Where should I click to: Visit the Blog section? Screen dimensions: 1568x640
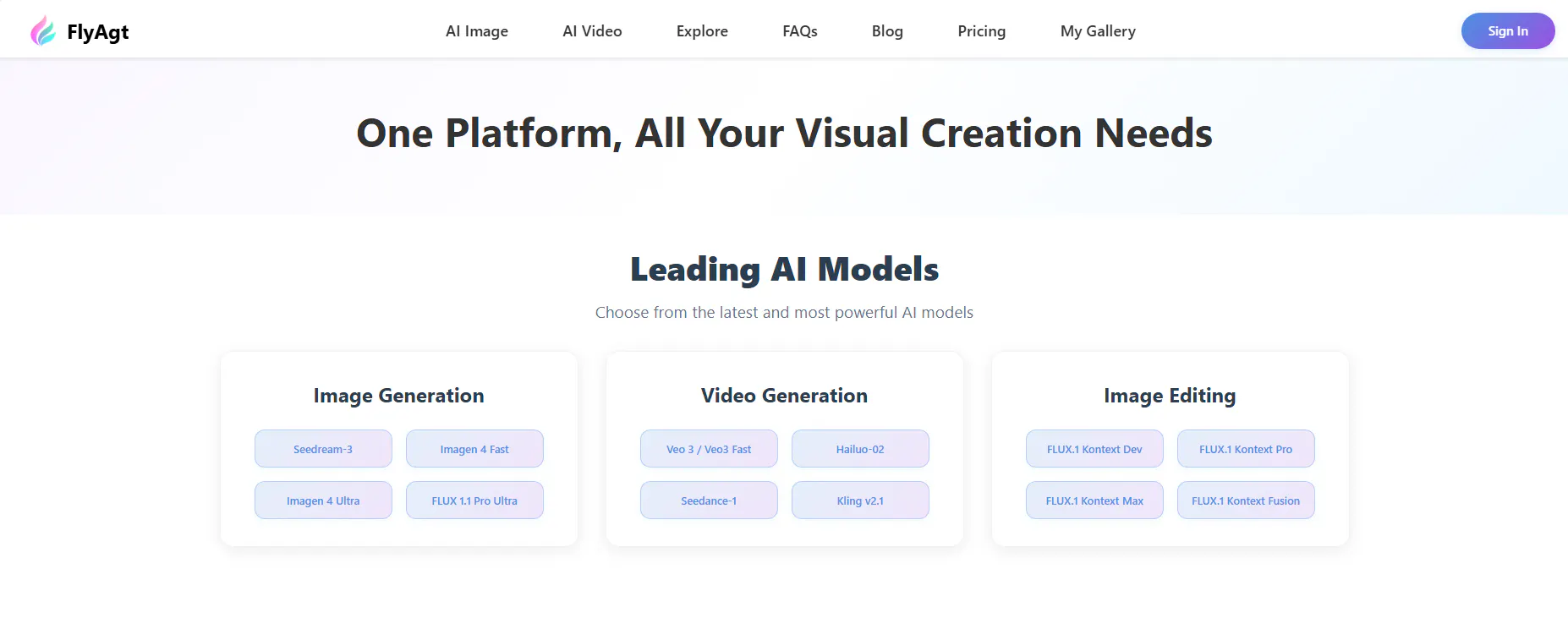click(x=887, y=31)
